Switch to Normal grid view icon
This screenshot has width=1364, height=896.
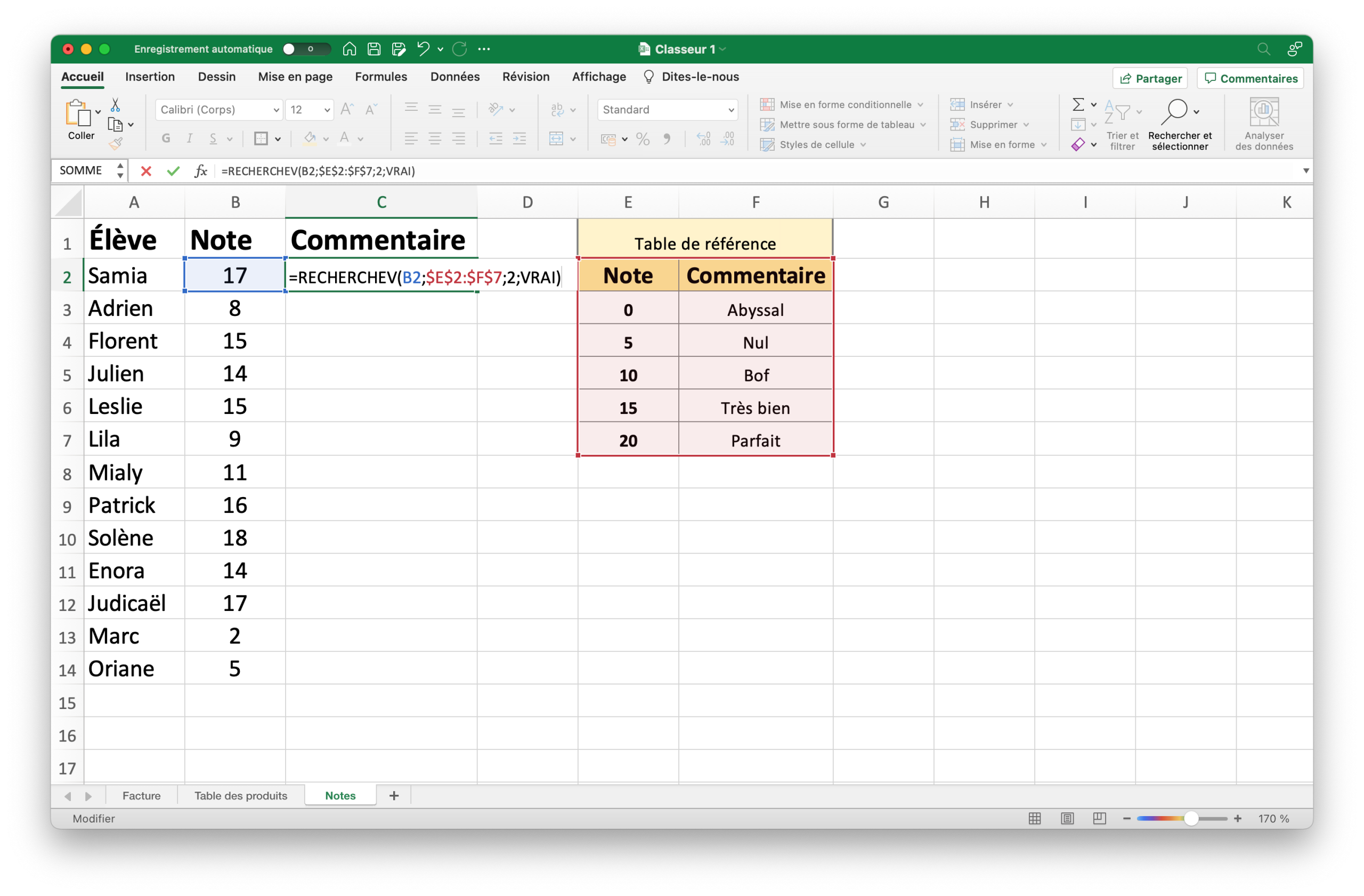click(x=1035, y=818)
